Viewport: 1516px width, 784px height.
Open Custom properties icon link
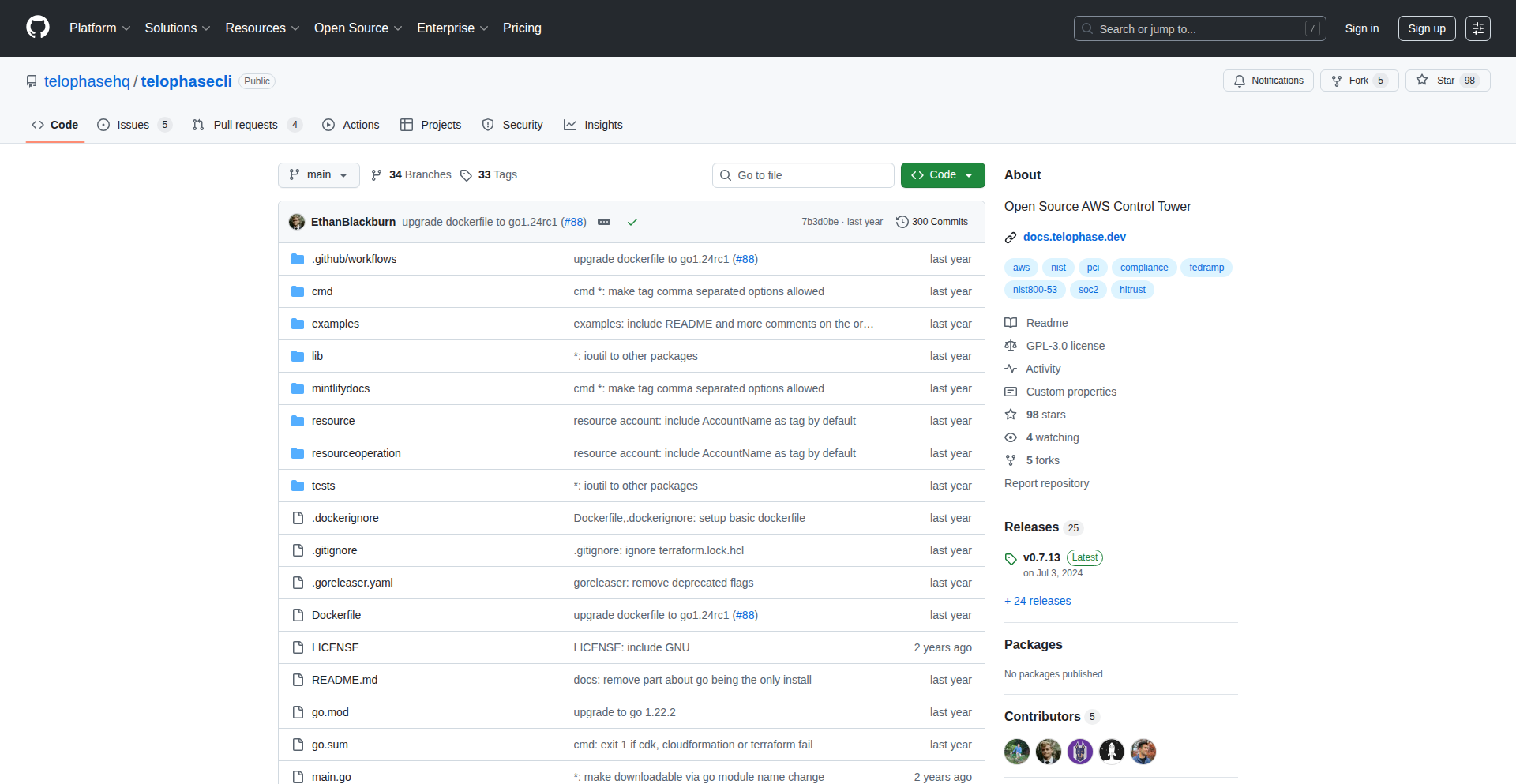(1011, 392)
